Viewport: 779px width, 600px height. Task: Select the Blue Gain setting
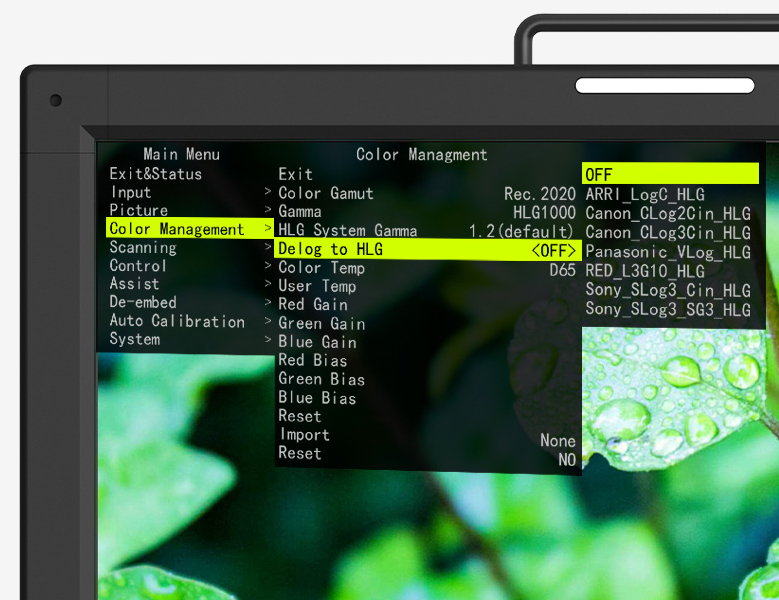(x=317, y=342)
